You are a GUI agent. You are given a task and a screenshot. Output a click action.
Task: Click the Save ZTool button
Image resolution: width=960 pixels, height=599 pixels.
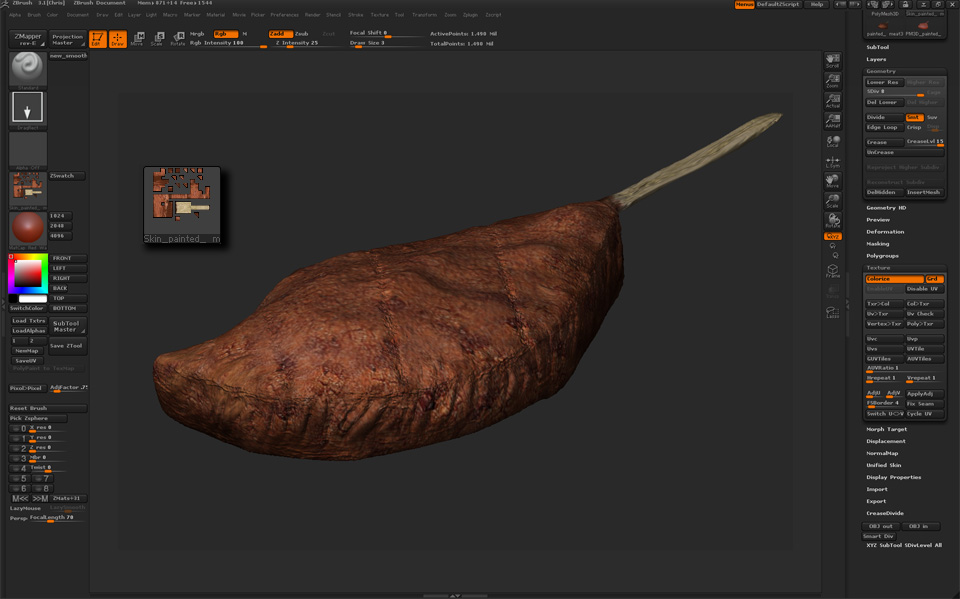click(68, 346)
